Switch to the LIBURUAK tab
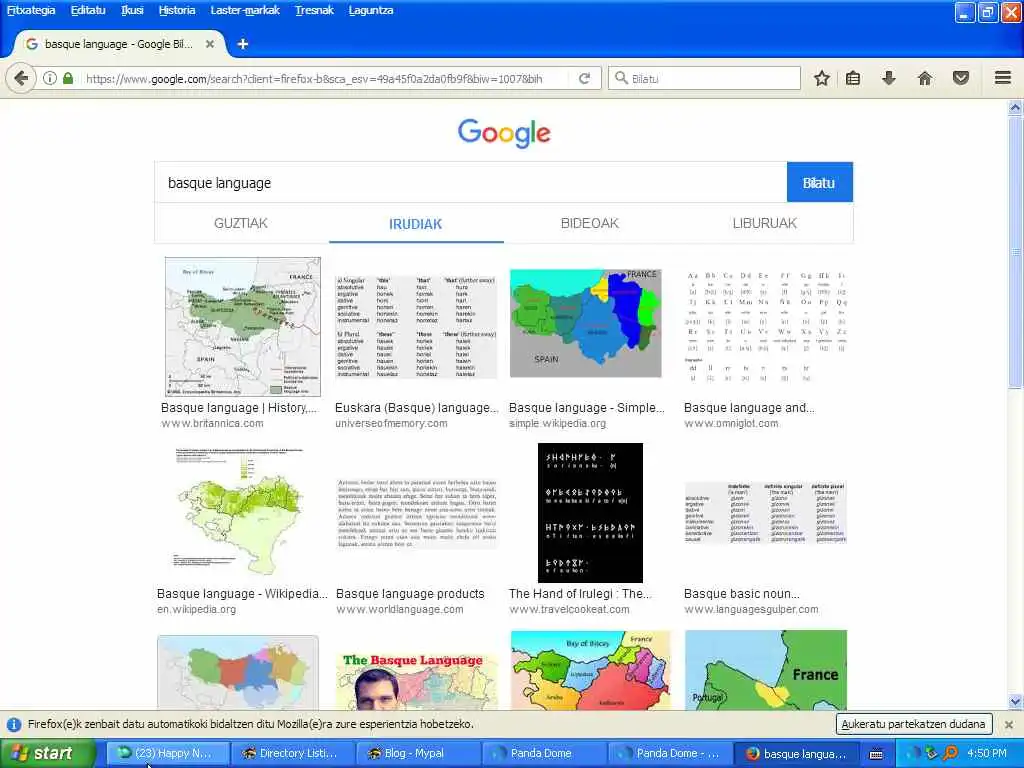The image size is (1024, 768). point(765,223)
